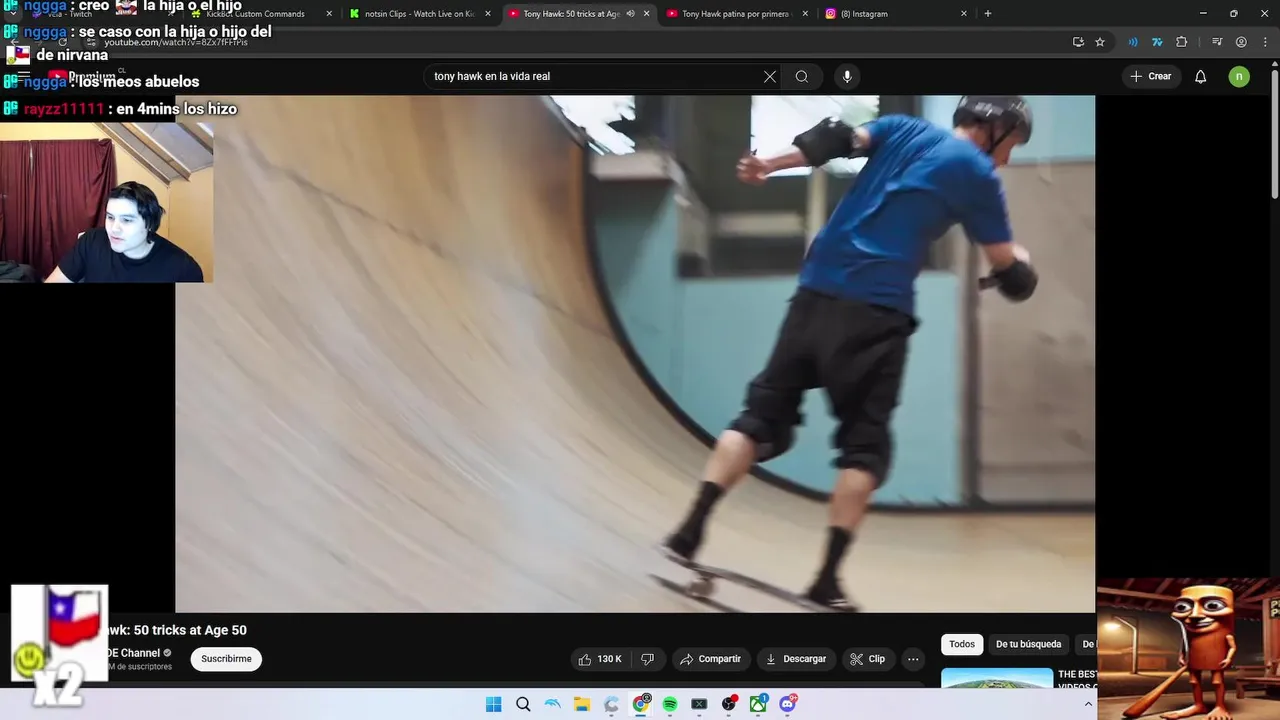The width and height of the screenshot is (1280, 720).
Task: Like the video with 130 K thumbs-up
Action: click(x=601, y=659)
